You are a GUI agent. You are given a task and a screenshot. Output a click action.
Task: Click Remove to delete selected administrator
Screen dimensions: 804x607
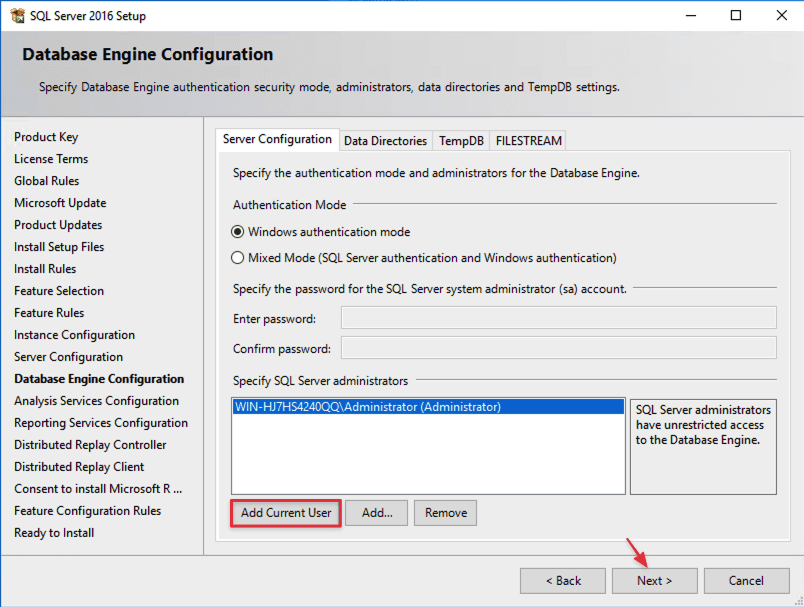click(x=445, y=512)
